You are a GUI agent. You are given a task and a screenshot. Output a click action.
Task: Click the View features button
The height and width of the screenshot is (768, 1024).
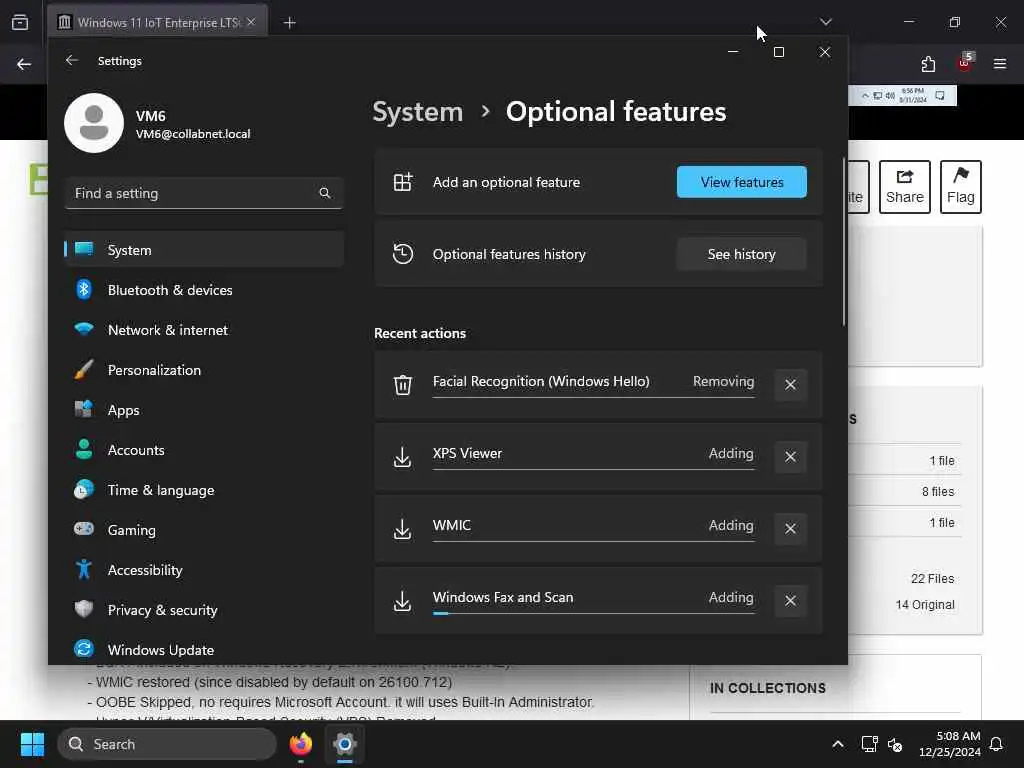point(742,182)
